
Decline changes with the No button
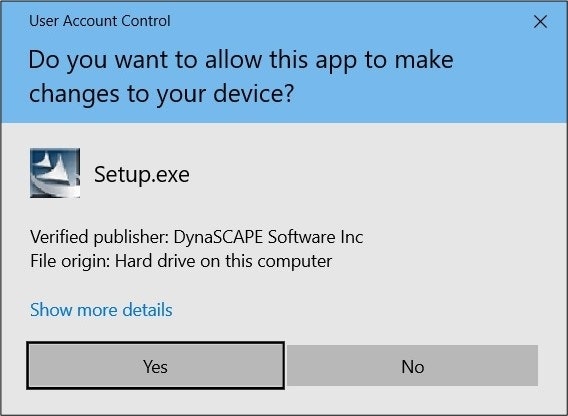pyautogui.click(x=413, y=366)
